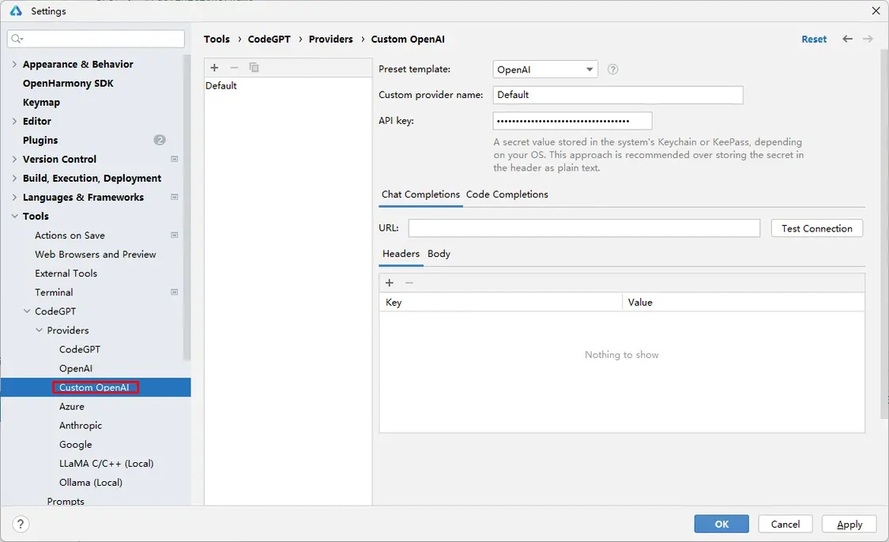889x542 pixels.
Task: Expand the Version Control section
Action: point(14,160)
